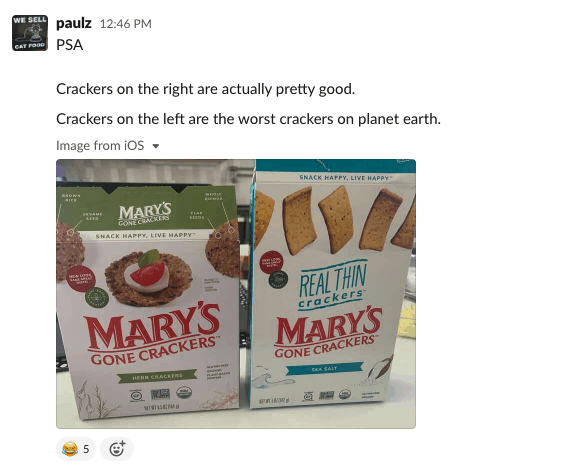Open the crackers photo attachment
The image size is (565, 469).
[x=236, y=294]
